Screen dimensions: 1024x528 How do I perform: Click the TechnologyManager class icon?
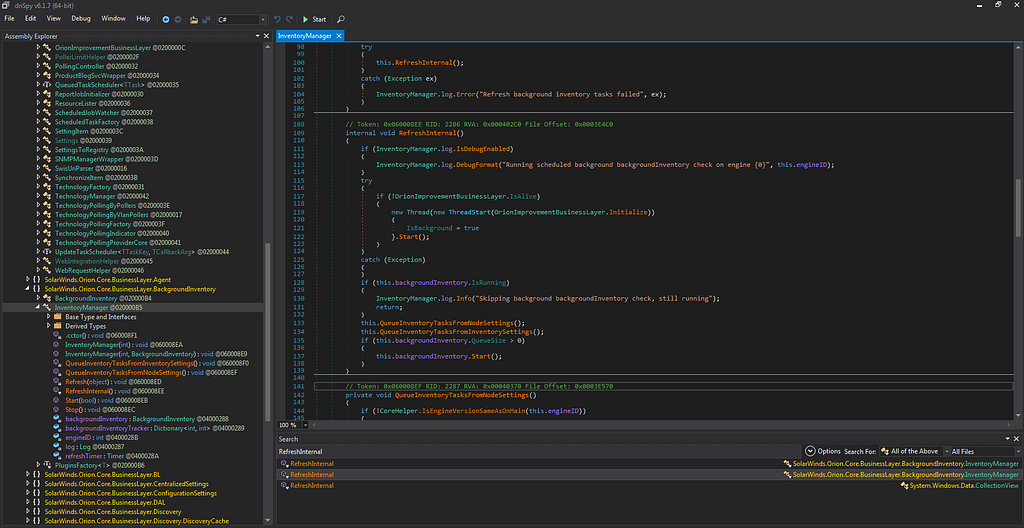47,195
